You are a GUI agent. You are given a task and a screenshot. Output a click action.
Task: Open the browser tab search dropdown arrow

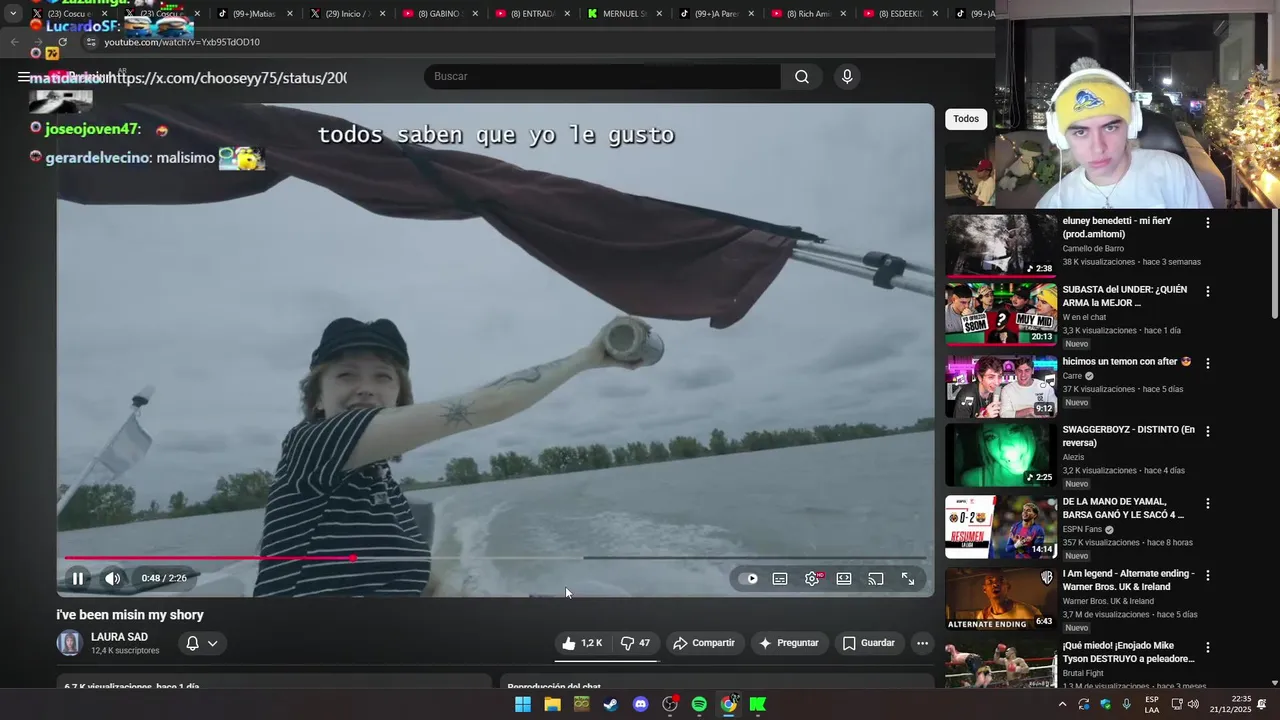pyautogui.click(x=13, y=13)
